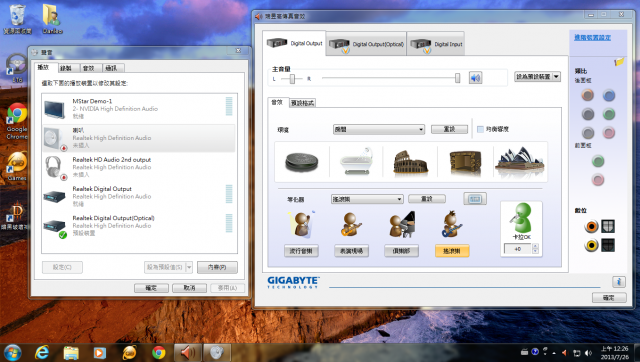Apply the Sydney Opera House environment

coord(520,160)
